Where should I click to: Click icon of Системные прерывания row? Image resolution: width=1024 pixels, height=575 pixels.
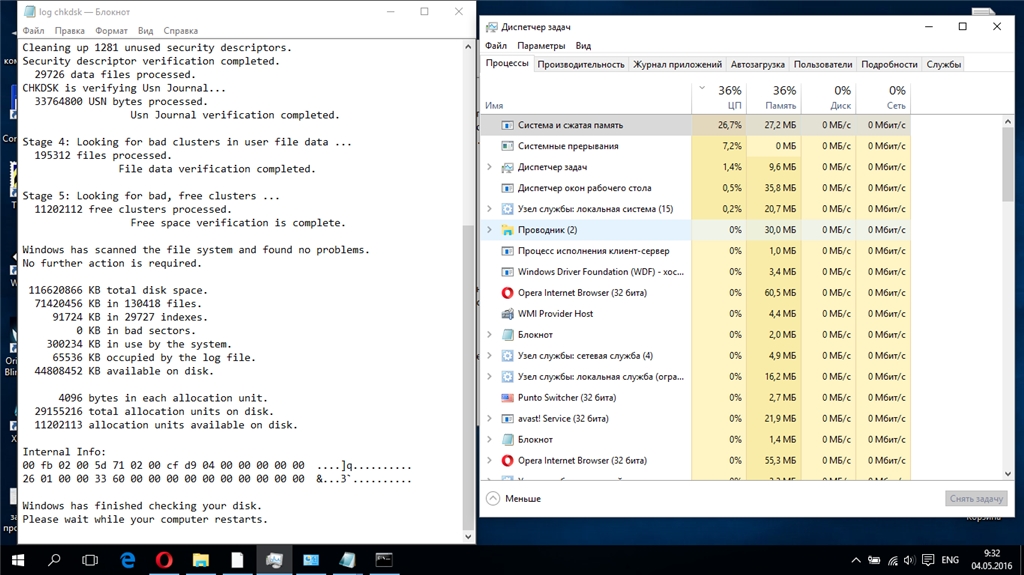point(507,146)
